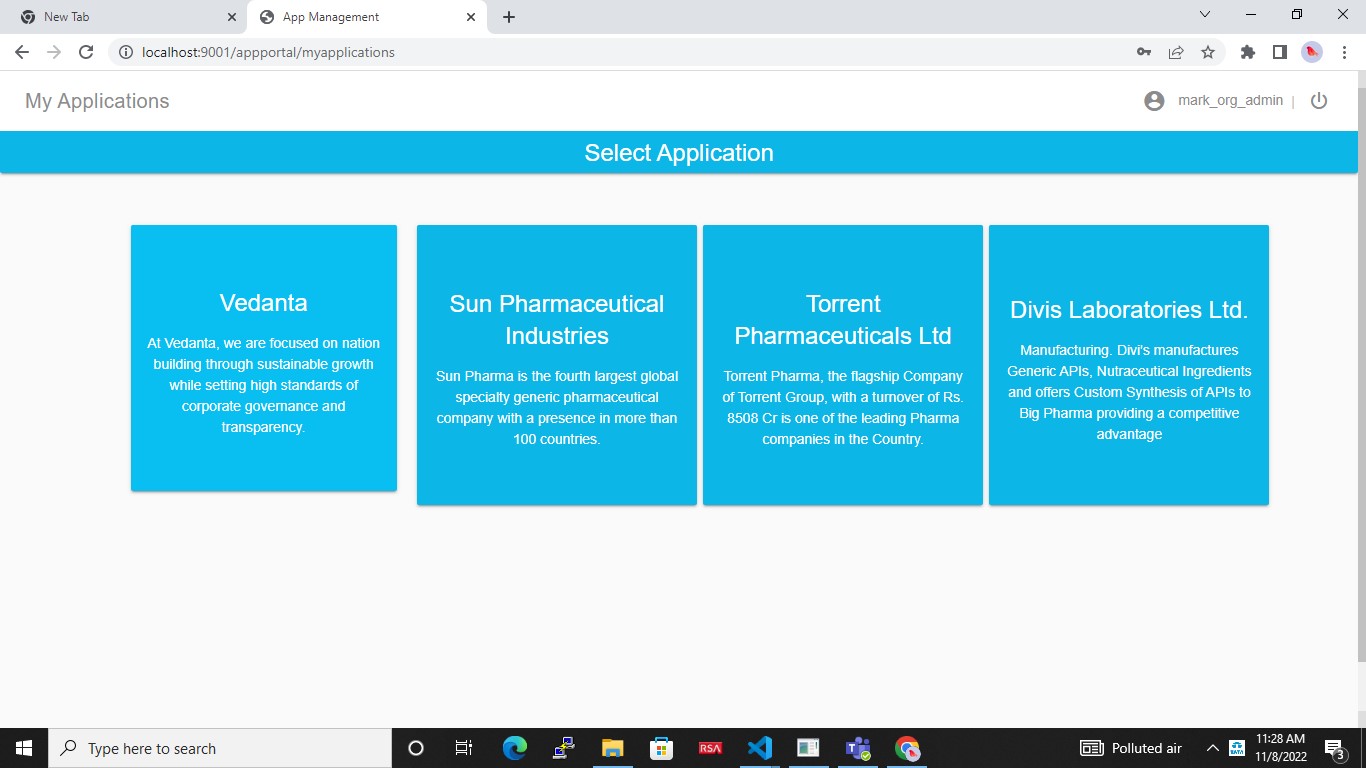Click the page vertical scrollbar
The height and width of the screenshot is (768, 1366).
[1361, 373]
